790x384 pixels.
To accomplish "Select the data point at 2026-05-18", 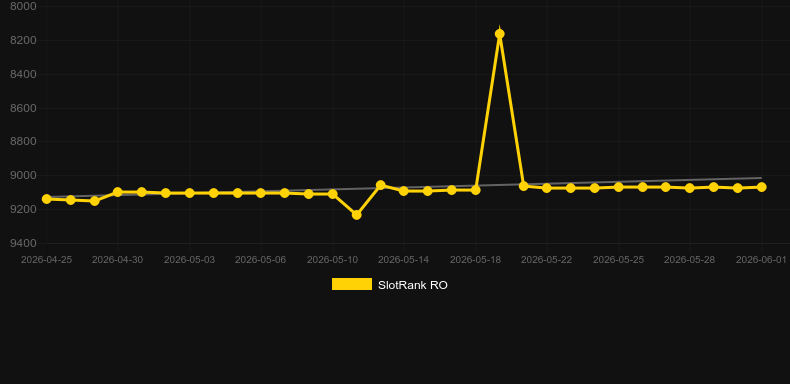I will [x=476, y=190].
